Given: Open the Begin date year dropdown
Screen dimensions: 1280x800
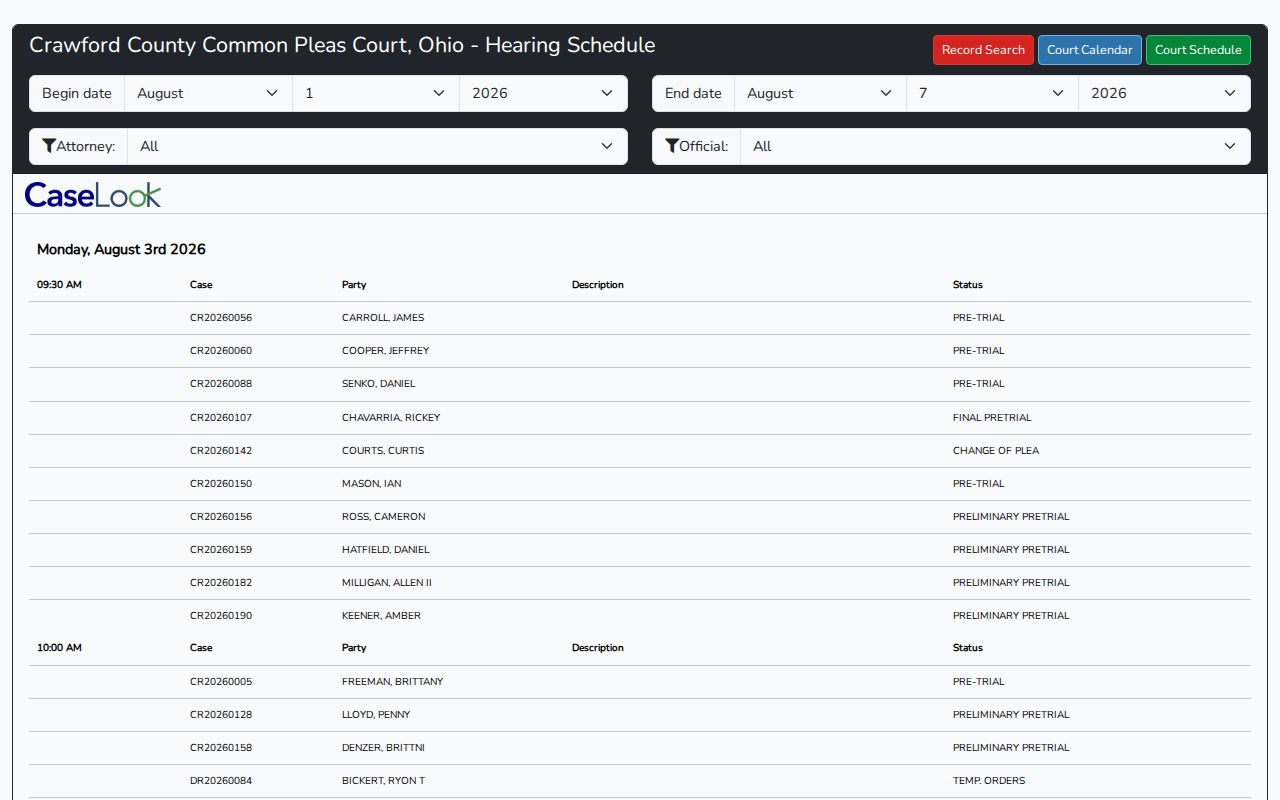Looking at the screenshot, I should point(543,93).
